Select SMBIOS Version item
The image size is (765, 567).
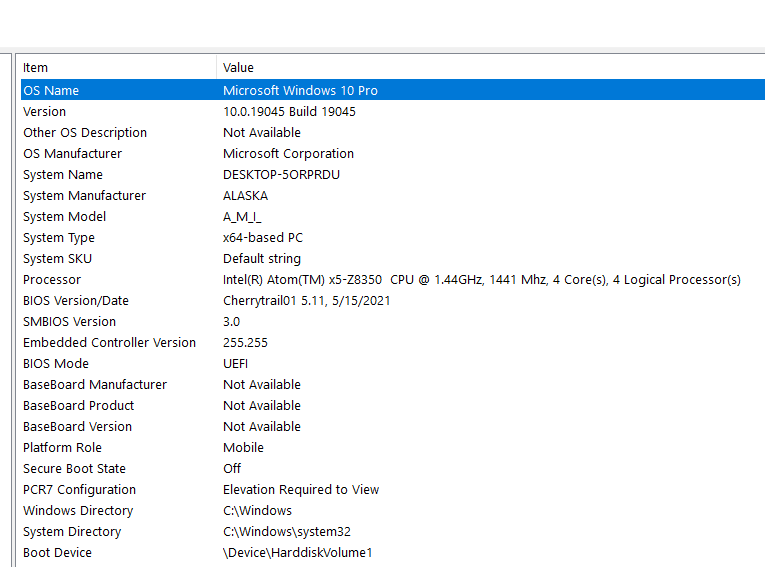69,321
